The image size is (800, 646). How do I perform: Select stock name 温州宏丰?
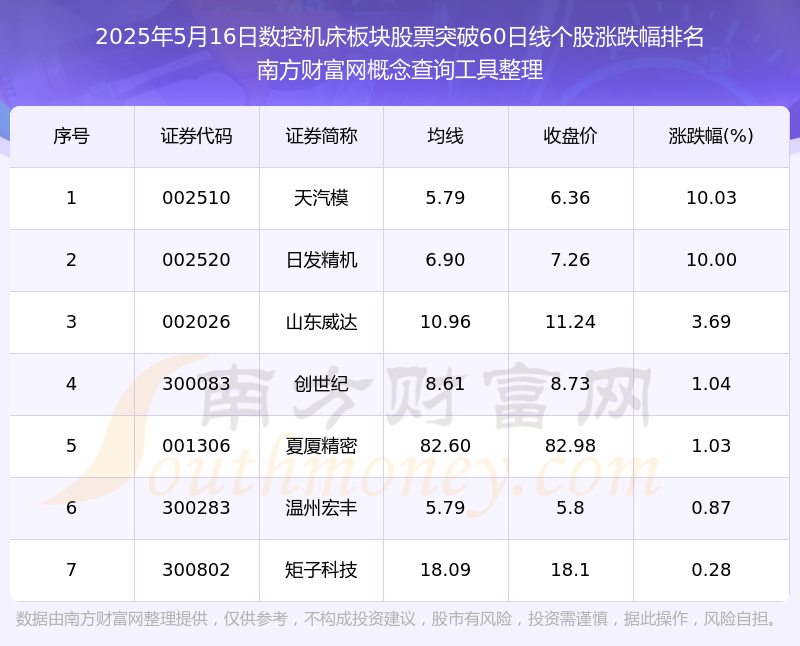click(x=321, y=508)
